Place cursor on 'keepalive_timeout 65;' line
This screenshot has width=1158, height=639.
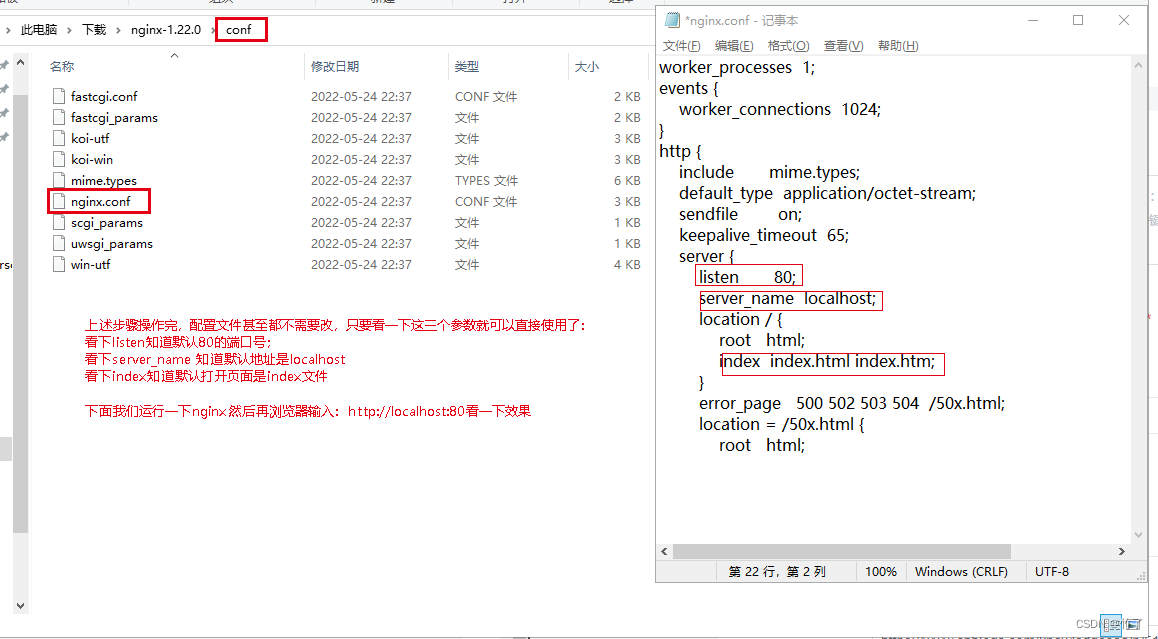(764, 235)
